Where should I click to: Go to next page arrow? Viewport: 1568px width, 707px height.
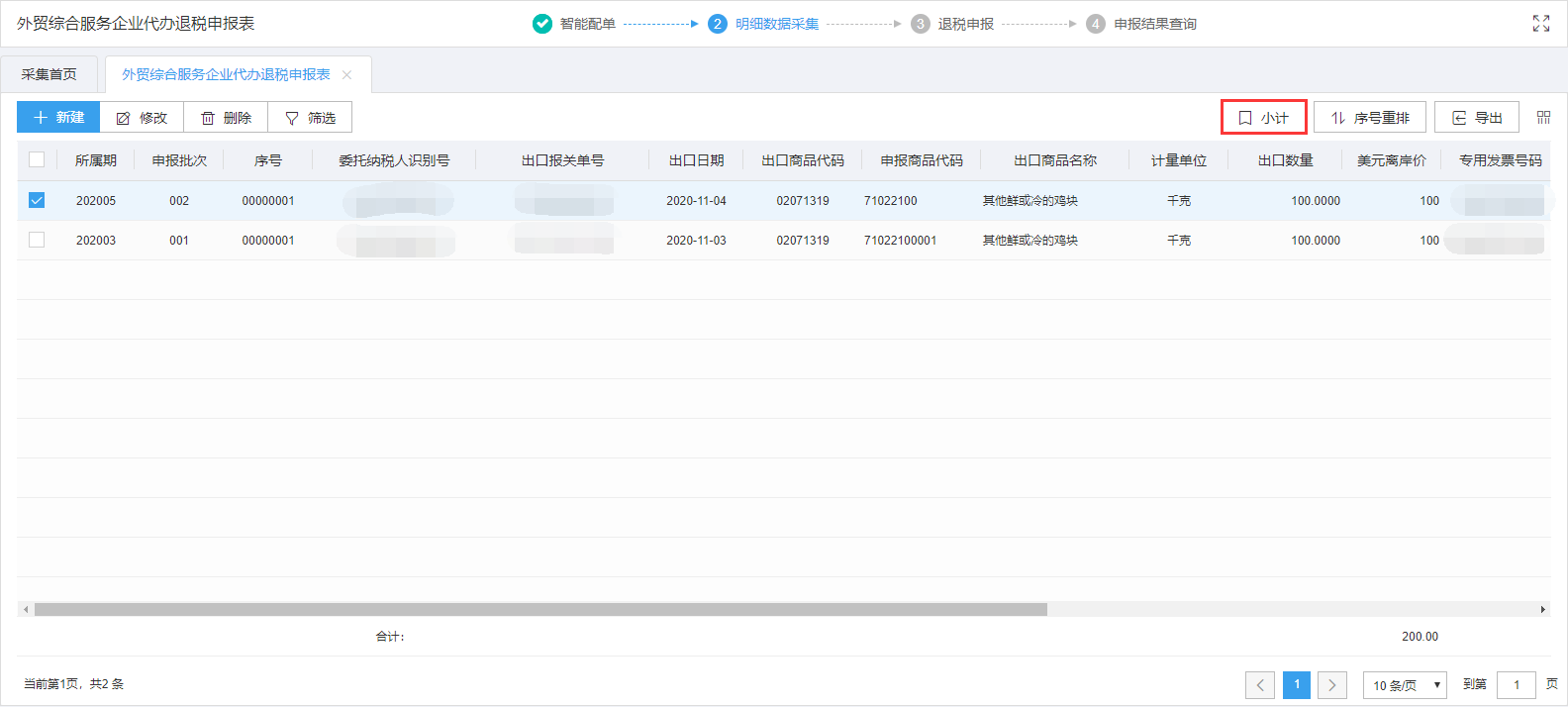pos(1332,685)
